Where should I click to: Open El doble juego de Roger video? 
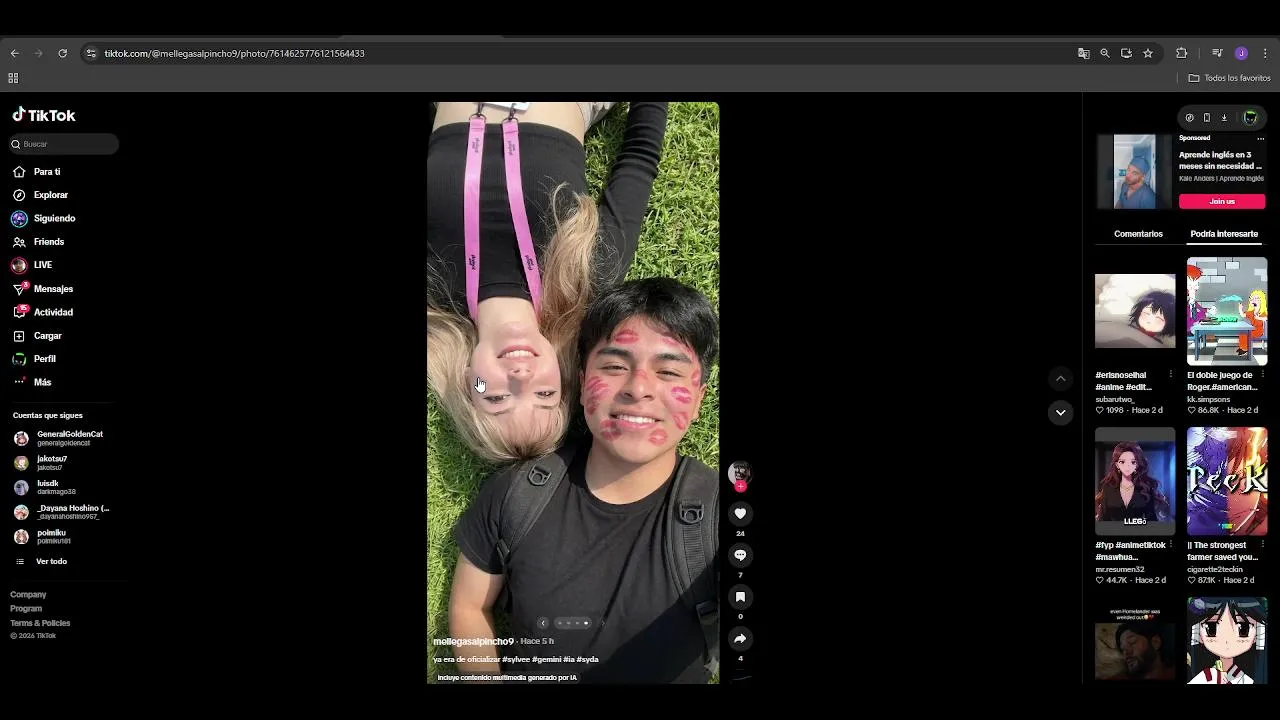[1227, 312]
